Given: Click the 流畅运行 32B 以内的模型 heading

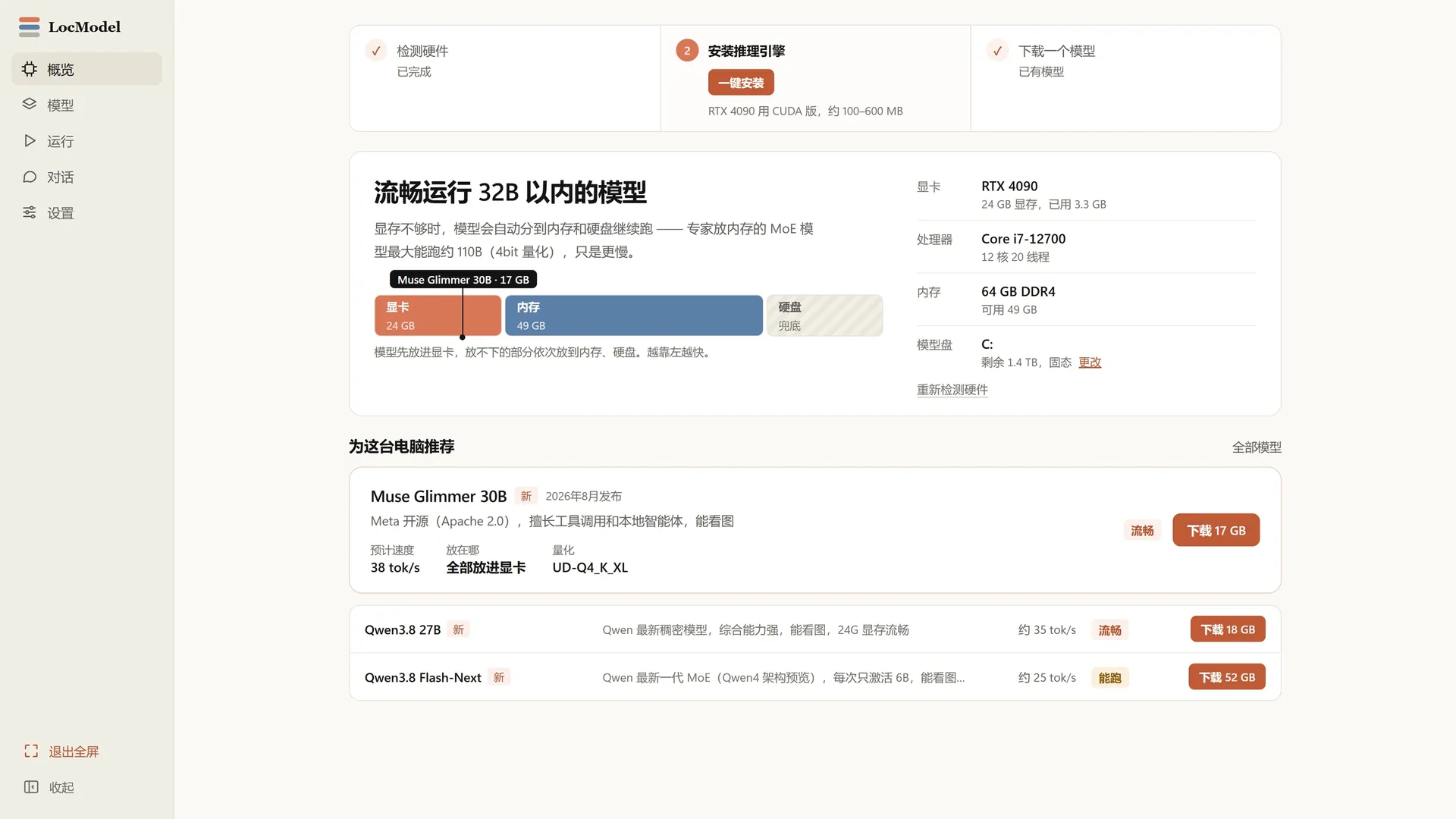Looking at the screenshot, I should point(510,192).
